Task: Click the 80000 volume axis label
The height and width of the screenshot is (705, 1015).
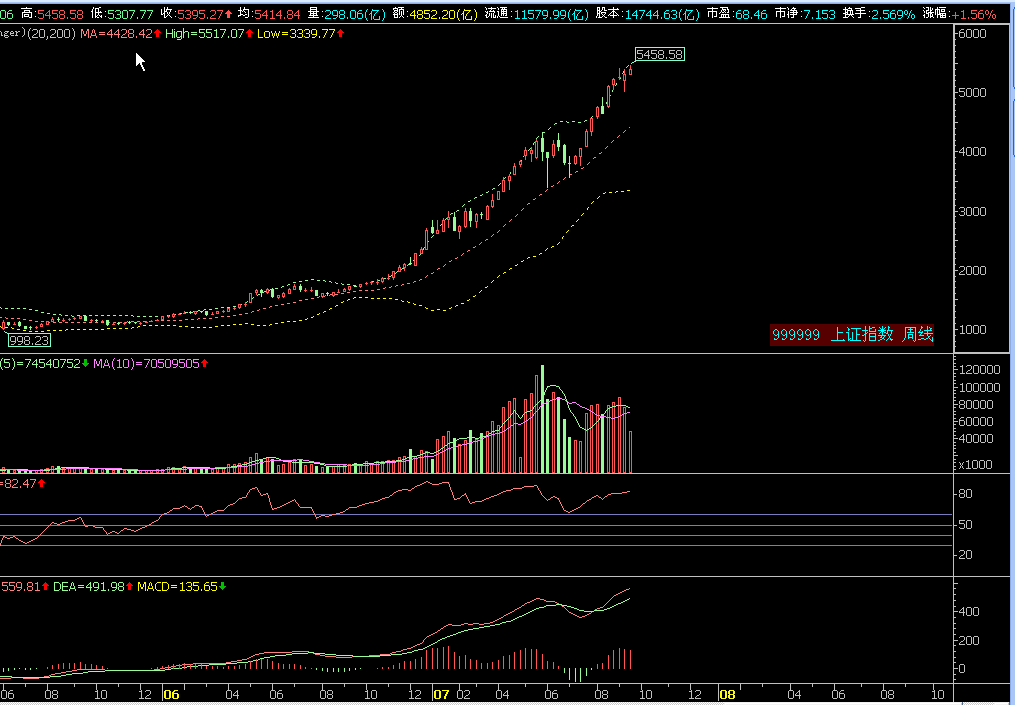Action: click(976, 405)
